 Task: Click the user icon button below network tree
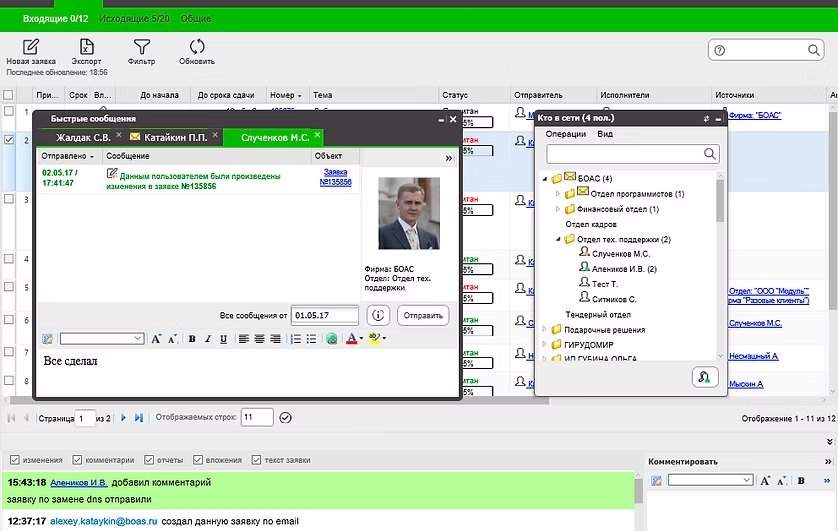coord(704,377)
